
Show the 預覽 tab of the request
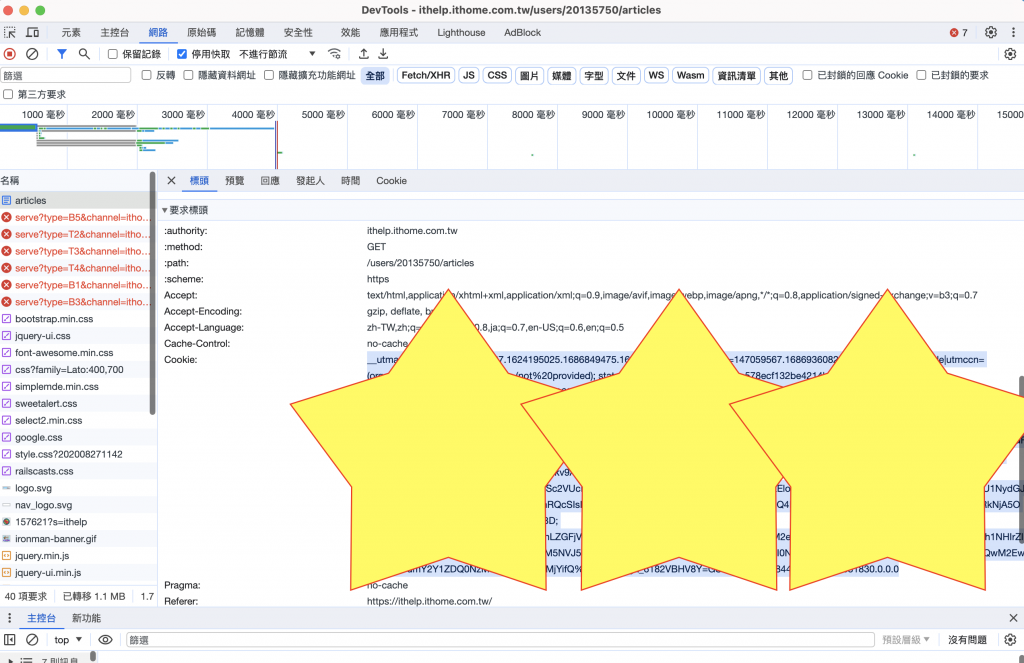pyautogui.click(x=234, y=181)
